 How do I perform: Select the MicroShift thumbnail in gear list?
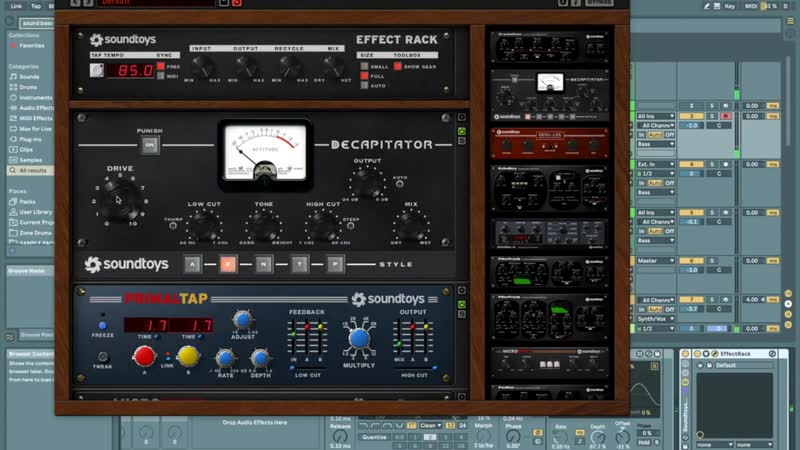point(549,363)
